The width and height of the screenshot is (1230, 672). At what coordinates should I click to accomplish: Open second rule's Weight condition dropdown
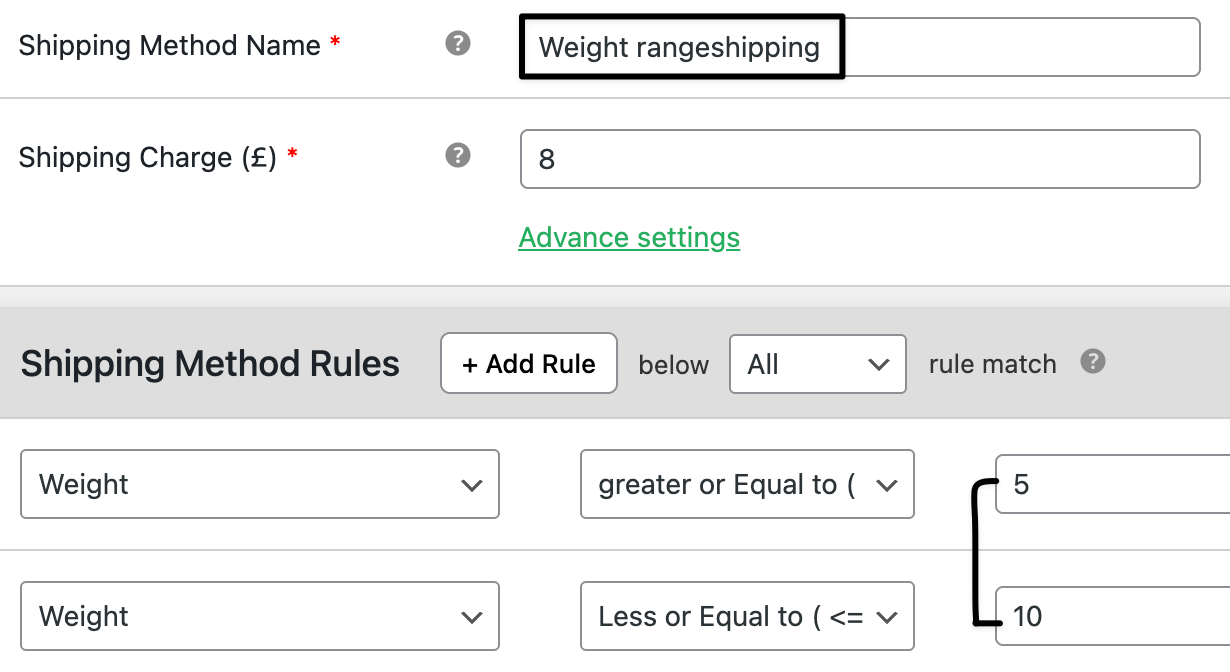tap(260, 616)
